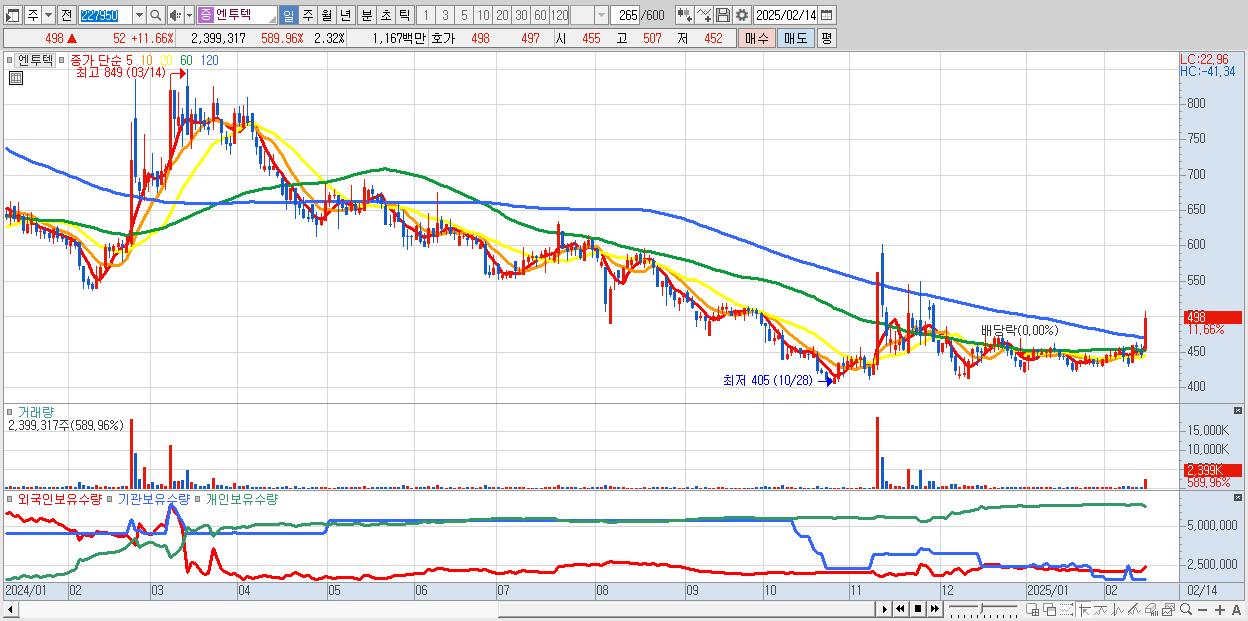Click the 'A' text tool icon at bottom right
Image resolution: width=1248 pixels, height=621 pixels.
pyautogui.click(x=1236, y=610)
